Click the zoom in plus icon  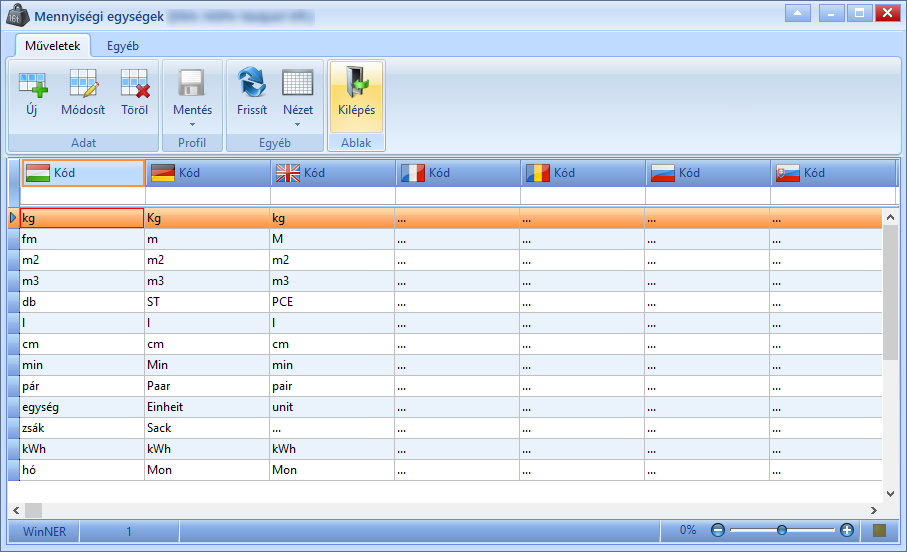click(x=847, y=530)
